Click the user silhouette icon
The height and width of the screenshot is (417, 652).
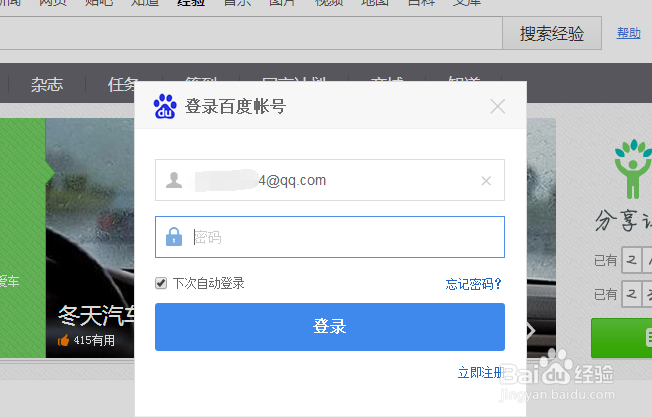[174, 180]
